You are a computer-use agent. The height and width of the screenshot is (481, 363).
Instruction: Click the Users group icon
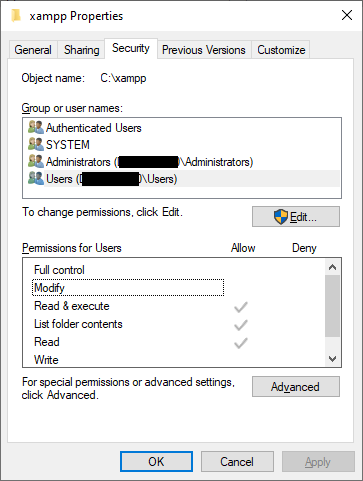[36, 178]
